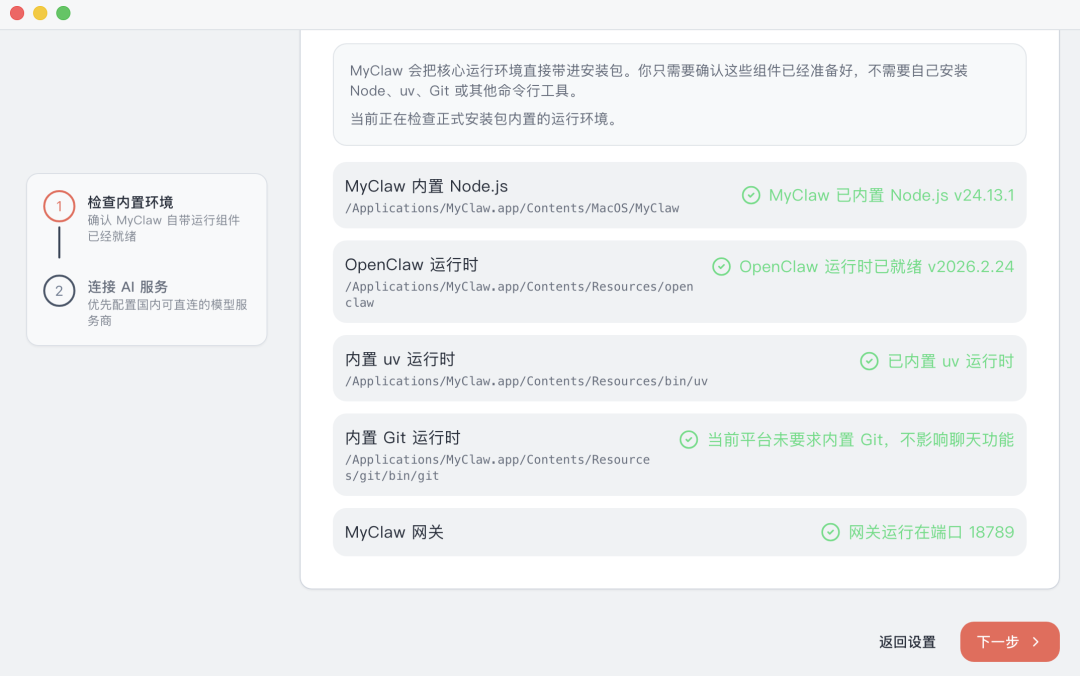Viewport: 1080px width, 676px height.
Task: Click the green check icon beside Node.js v24.13.1
Action: [x=751, y=195]
